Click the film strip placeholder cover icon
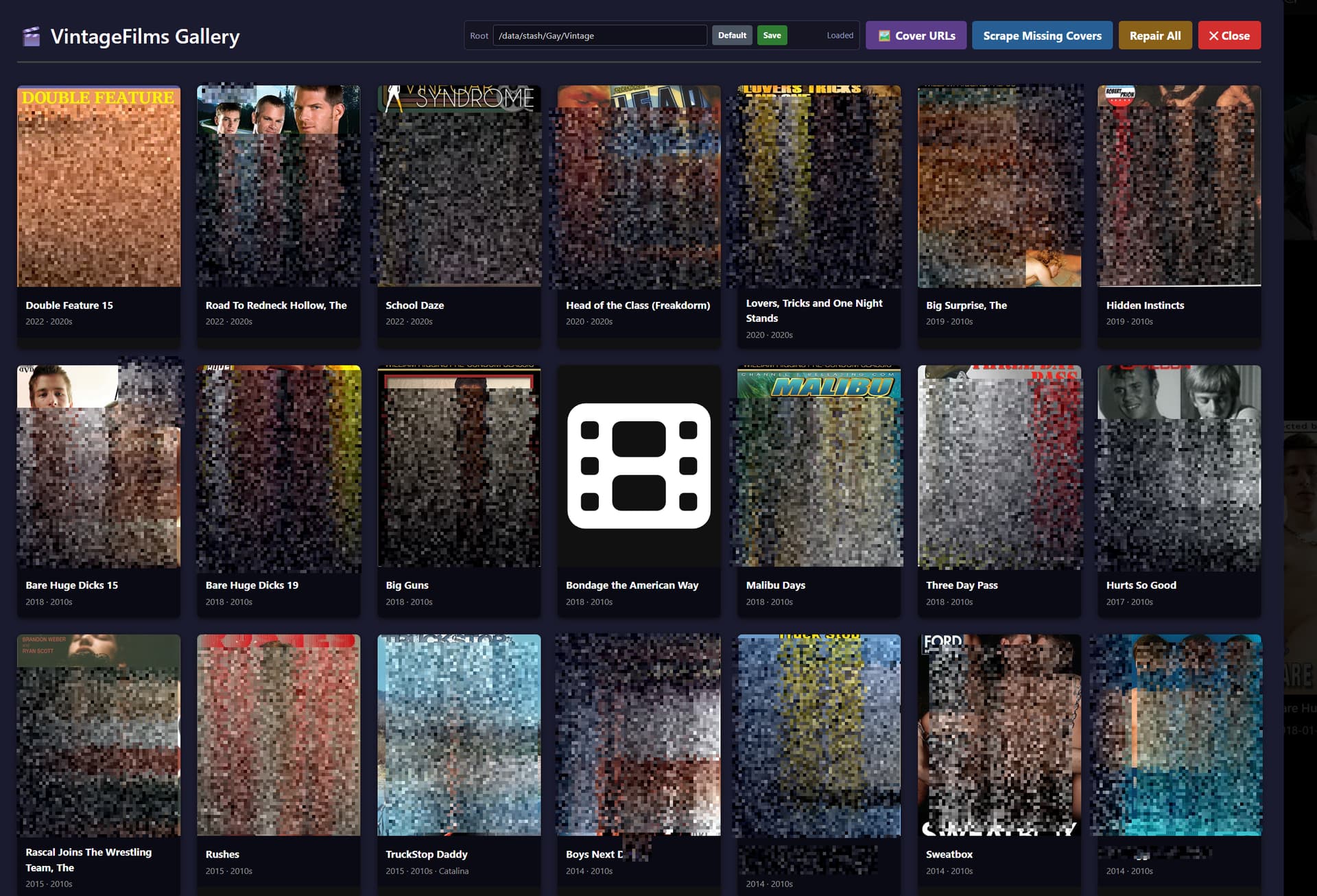The width and height of the screenshot is (1317, 896). (639, 466)
